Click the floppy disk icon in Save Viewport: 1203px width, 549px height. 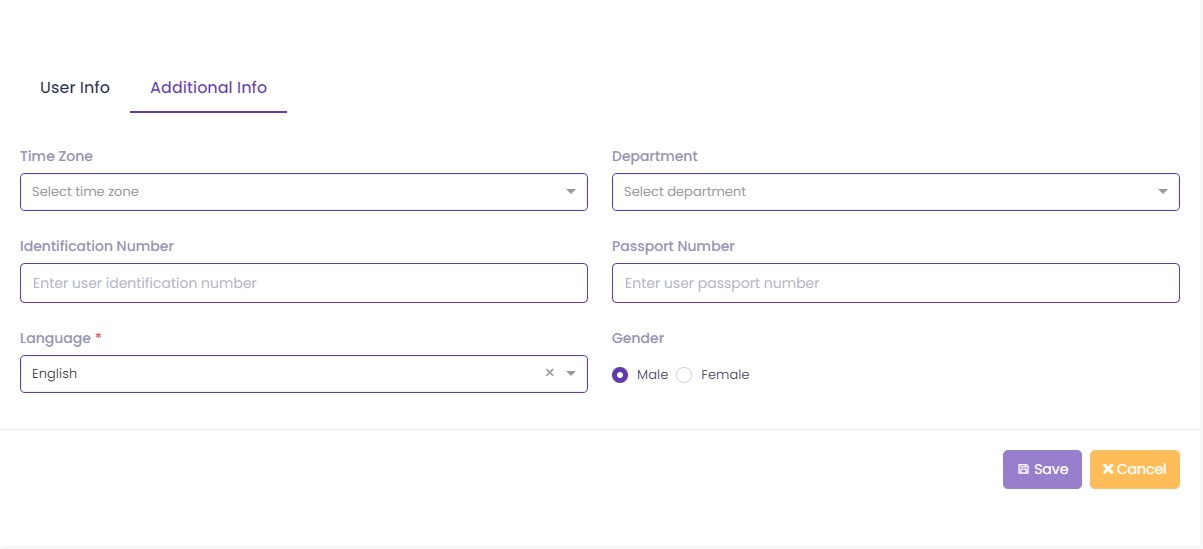[x=1023, y=470]
